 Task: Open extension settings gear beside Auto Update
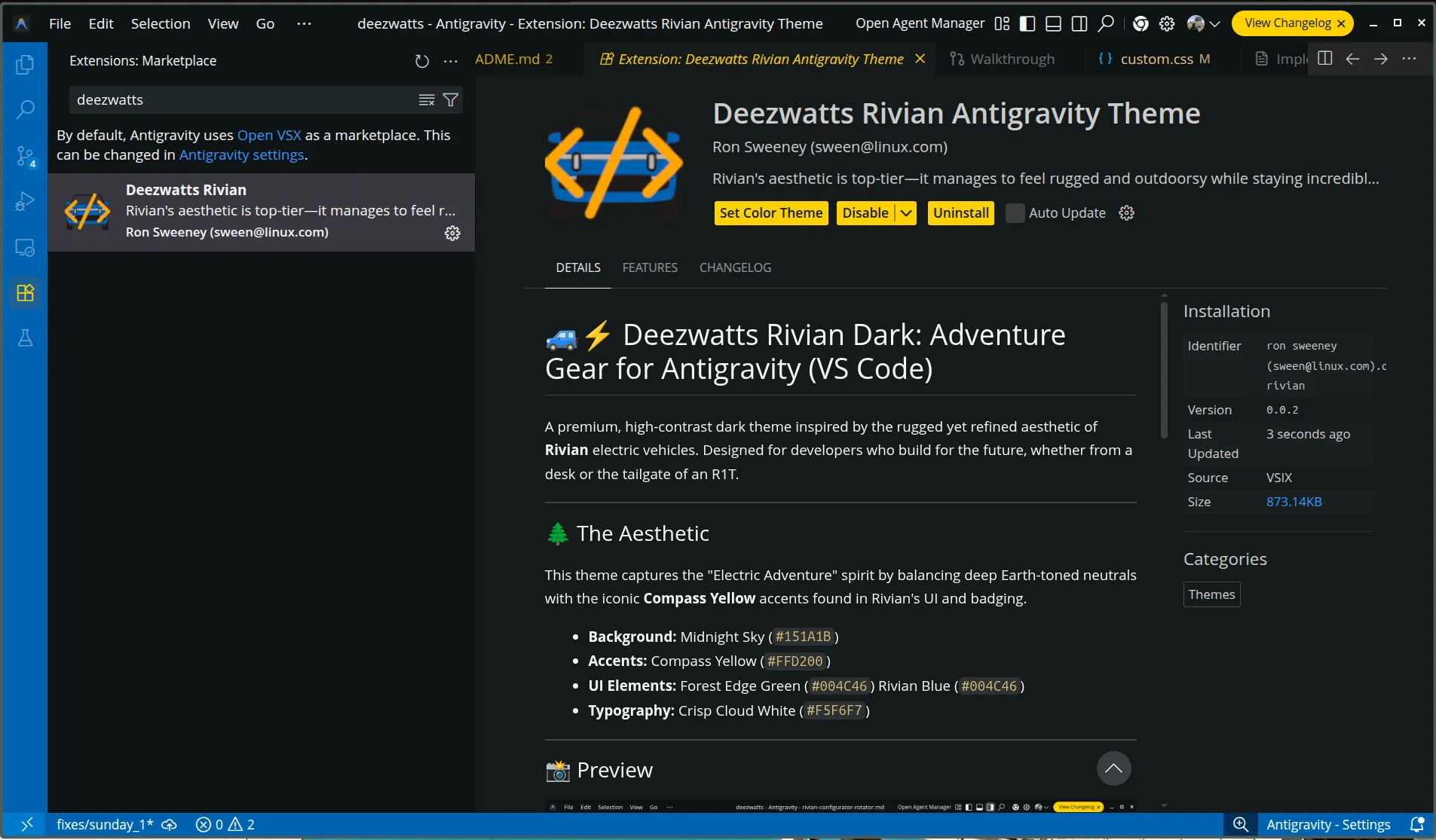pos(1126,213)
